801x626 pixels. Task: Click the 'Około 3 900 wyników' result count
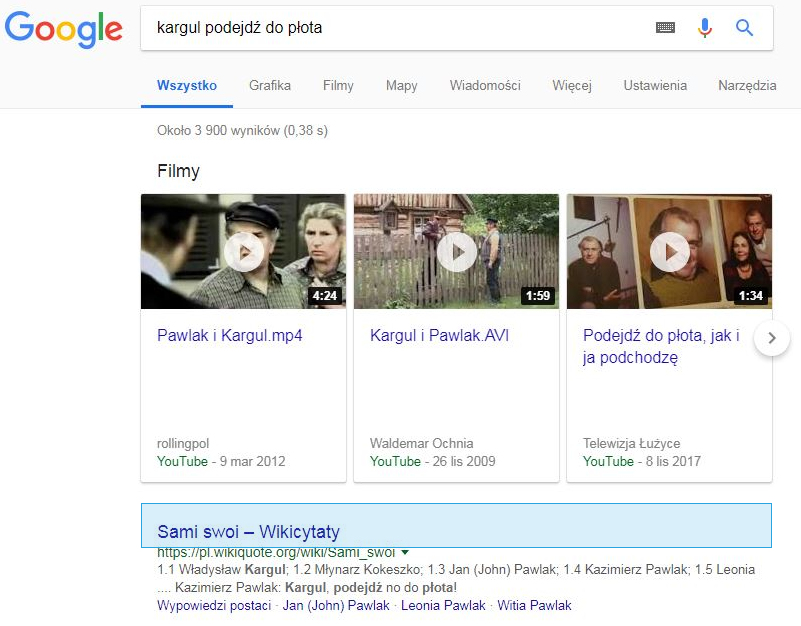[x=242, y=131]
